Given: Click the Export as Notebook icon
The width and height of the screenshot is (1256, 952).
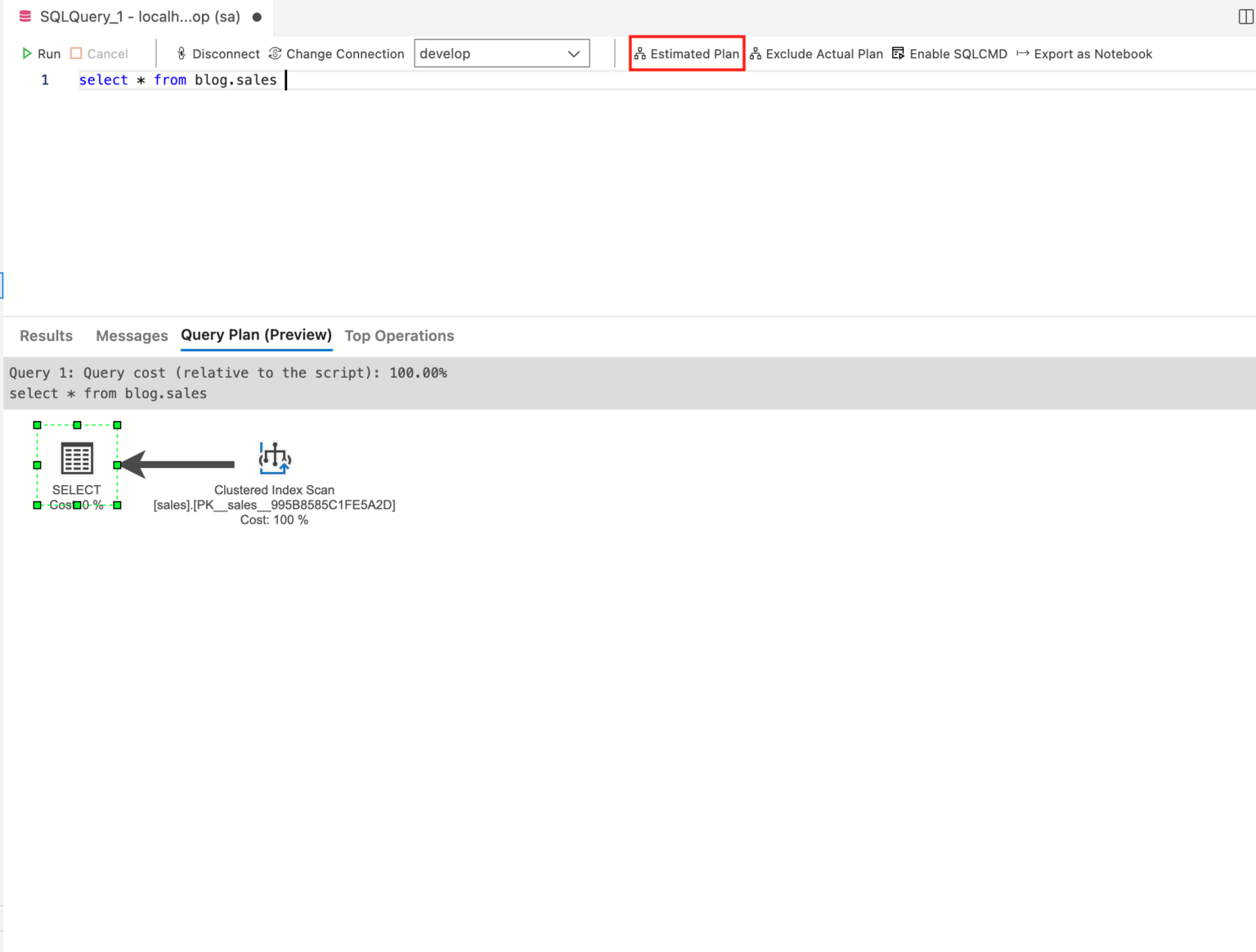Looking at the screenshot, I should [x=1023, y=53].
